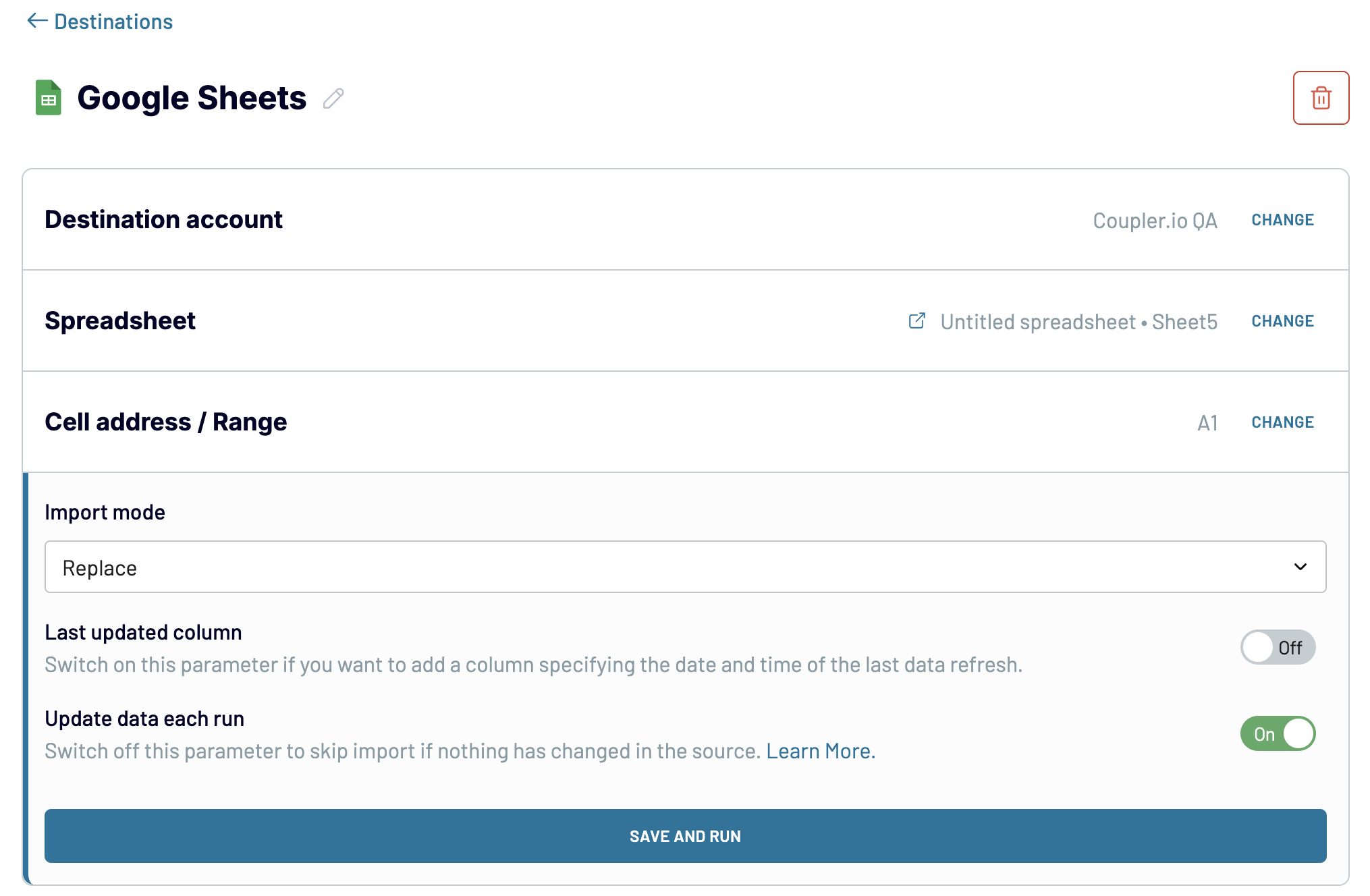The width and height of the screenshot is (1370, 896).
Task: Click the Cell address / Range heading
Action: tap(166, 422)
